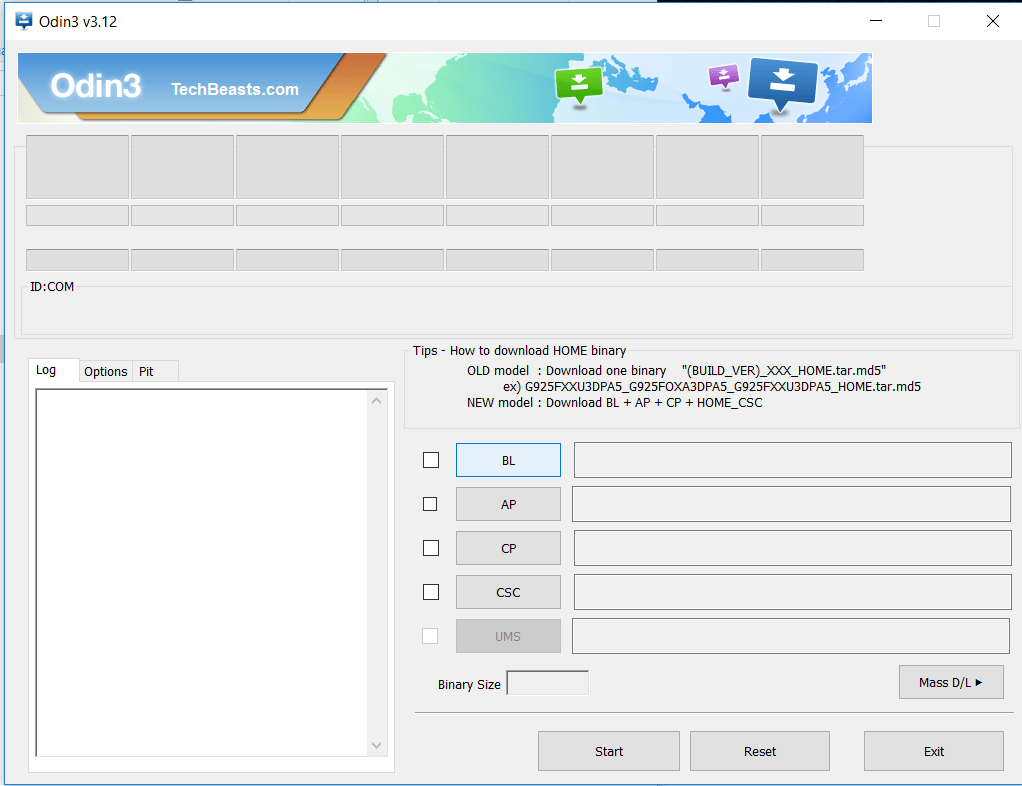Click the UMS file path field
The image size is (1022, 786).
(791, 635)
